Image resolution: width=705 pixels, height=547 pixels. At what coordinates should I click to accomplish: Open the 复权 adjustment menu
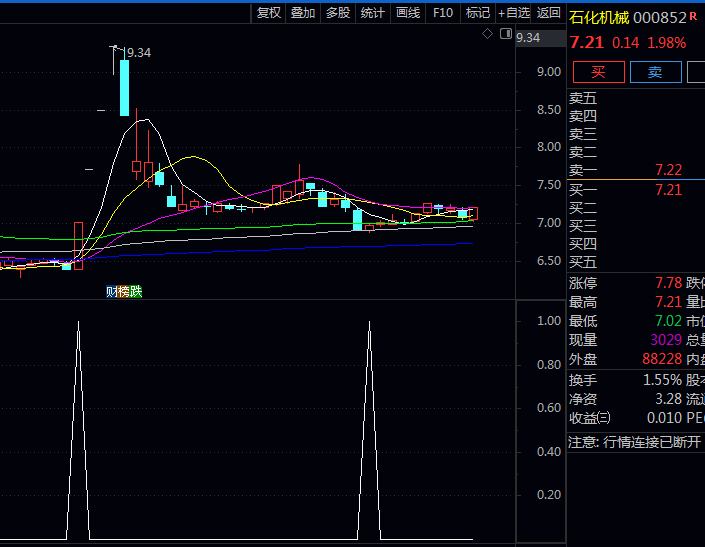(x=269, y=13)
